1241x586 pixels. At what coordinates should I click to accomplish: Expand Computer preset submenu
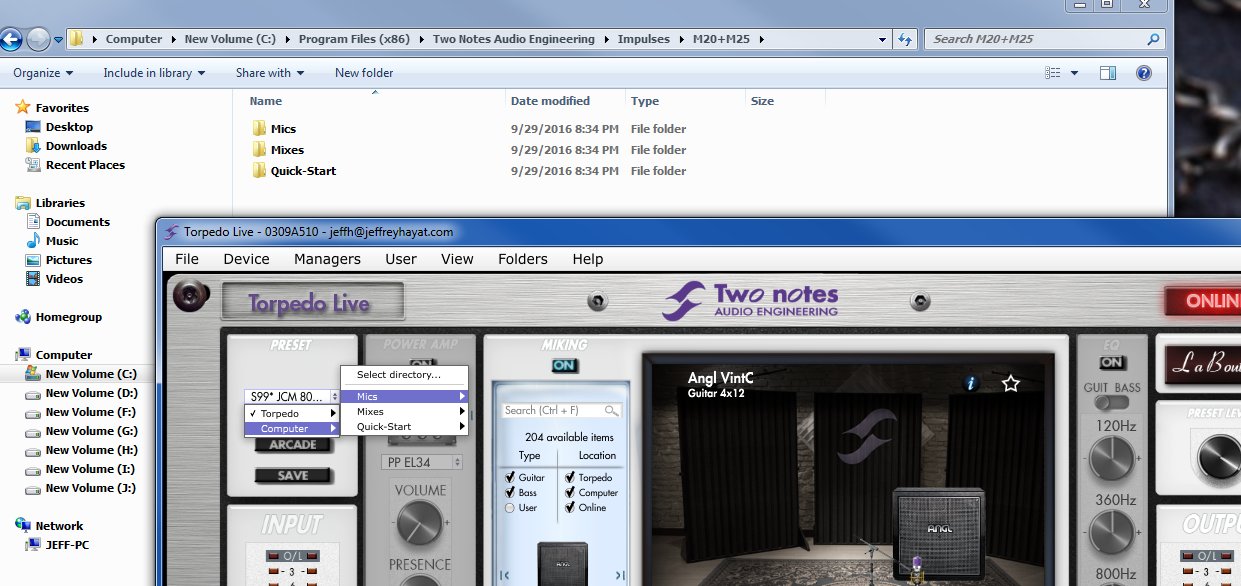[x=292, y=429]
